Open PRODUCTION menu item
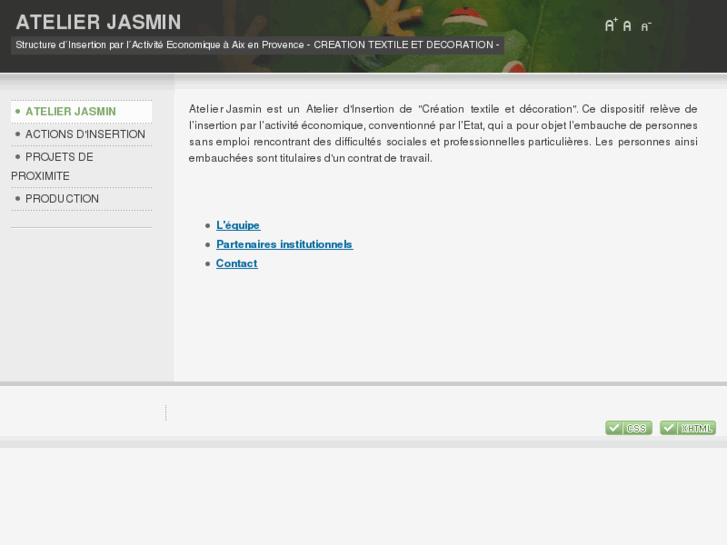Image resolution: width=727 pixels, height=545 pixels. [x=82, y=199]
